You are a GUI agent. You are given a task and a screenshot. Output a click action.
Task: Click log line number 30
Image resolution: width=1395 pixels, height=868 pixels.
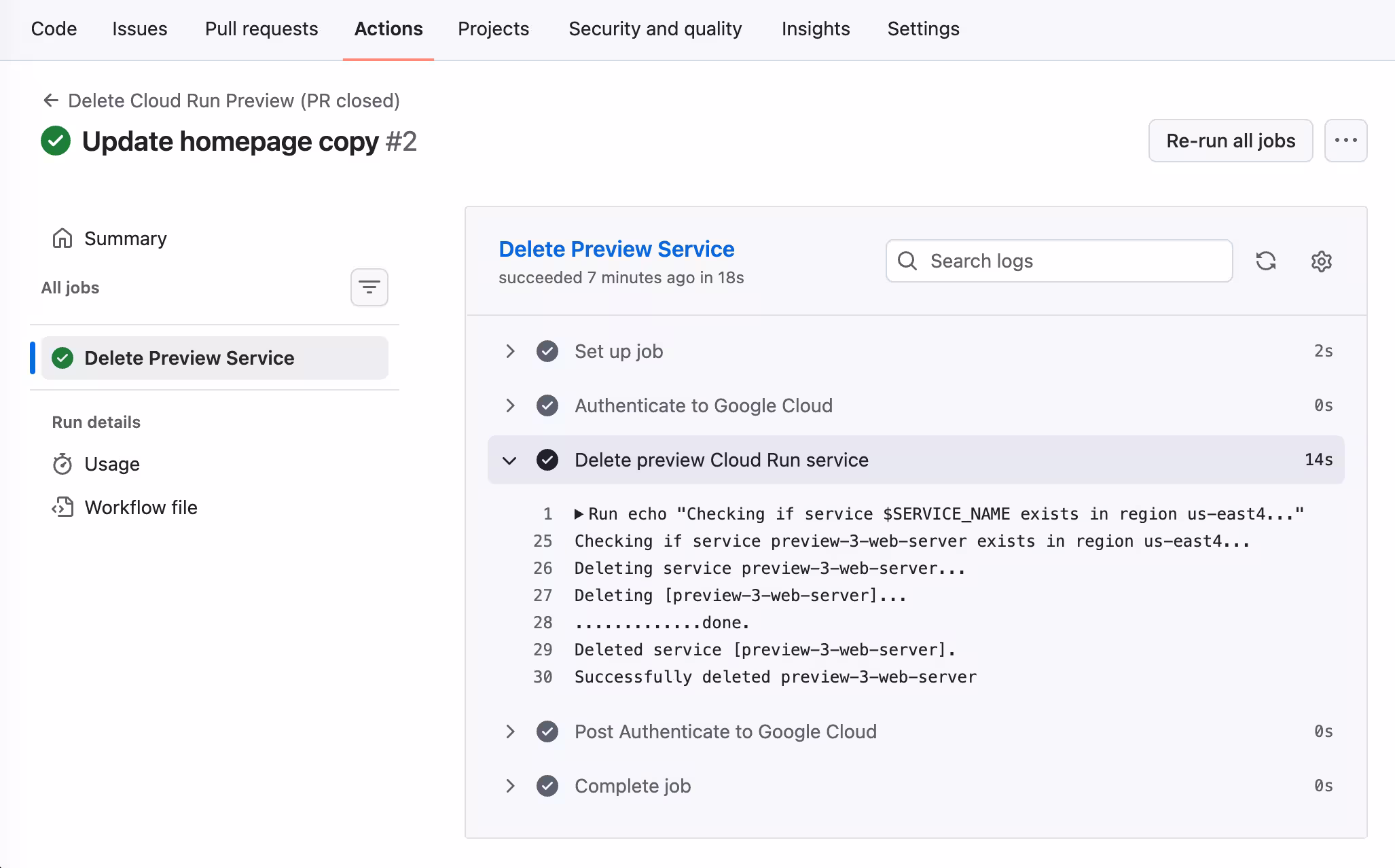543,677
